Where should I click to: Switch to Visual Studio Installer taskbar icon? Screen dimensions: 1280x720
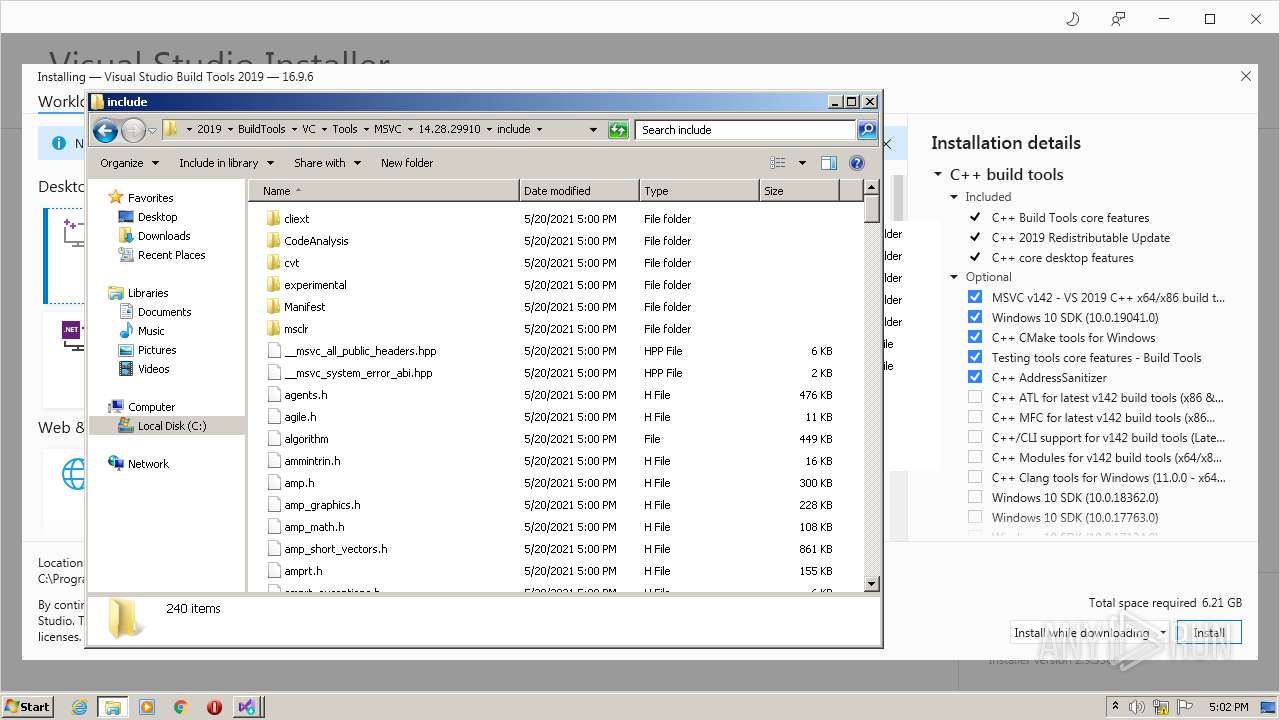coord(248,707)
